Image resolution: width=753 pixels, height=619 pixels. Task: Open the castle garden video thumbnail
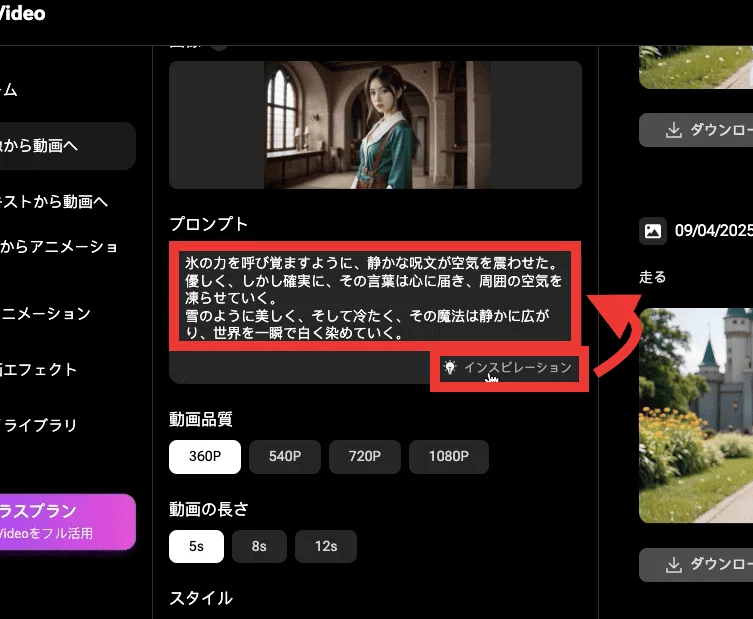pyautogui.click(x=696, y=415)
